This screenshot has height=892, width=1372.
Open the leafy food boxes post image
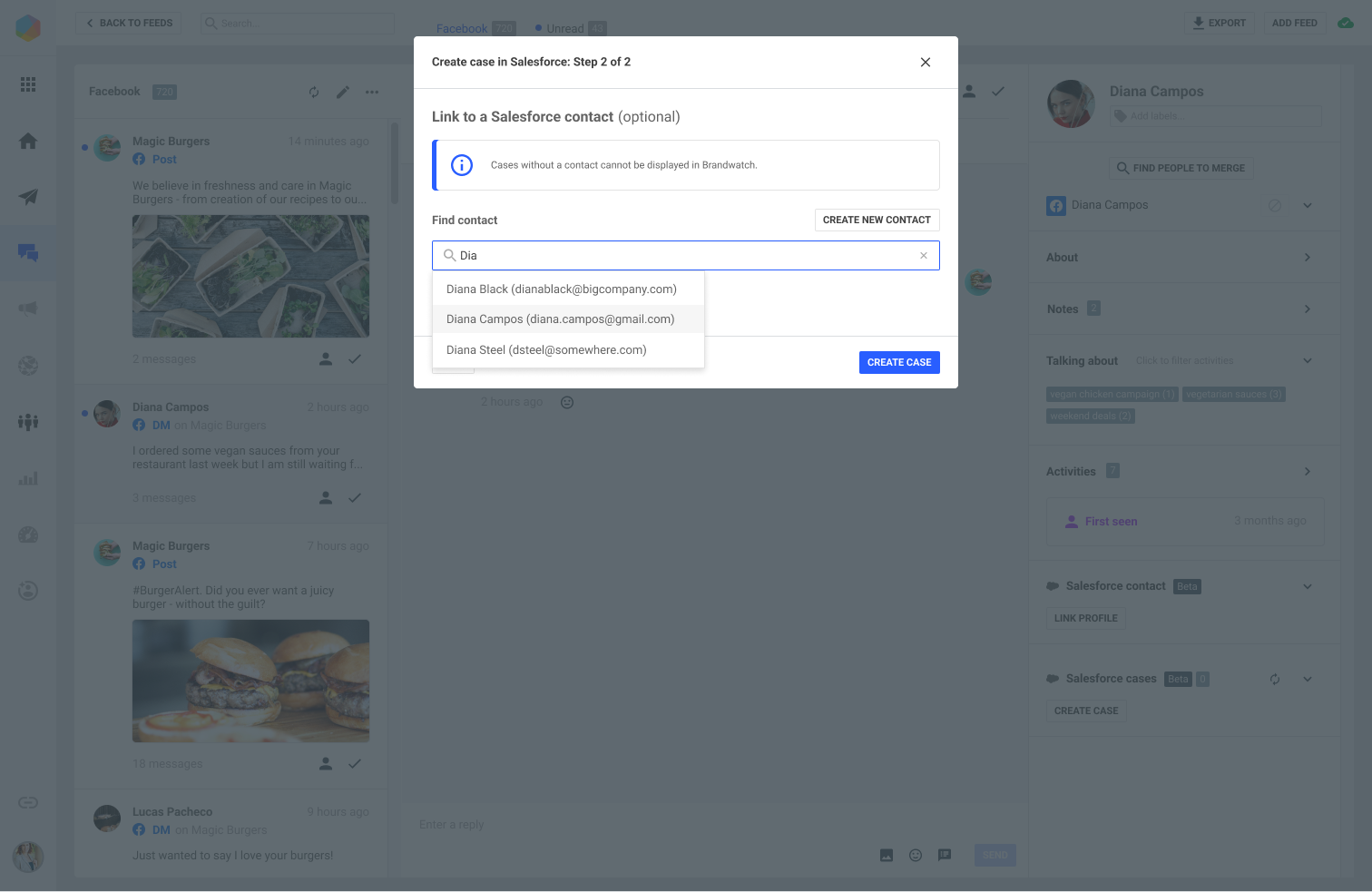click(250, 277)
